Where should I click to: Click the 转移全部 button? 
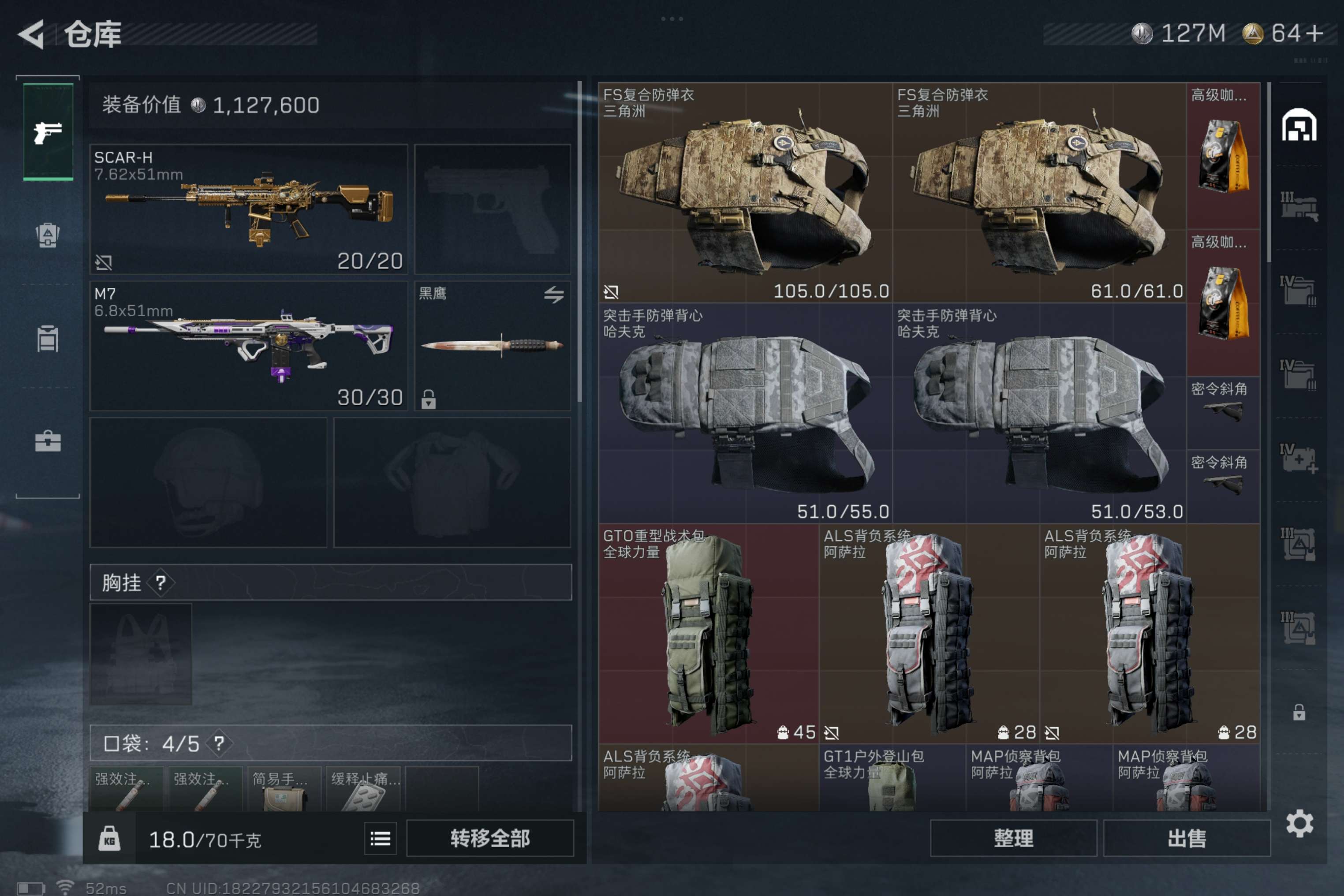pyautogui.click(x=490, y=838)
